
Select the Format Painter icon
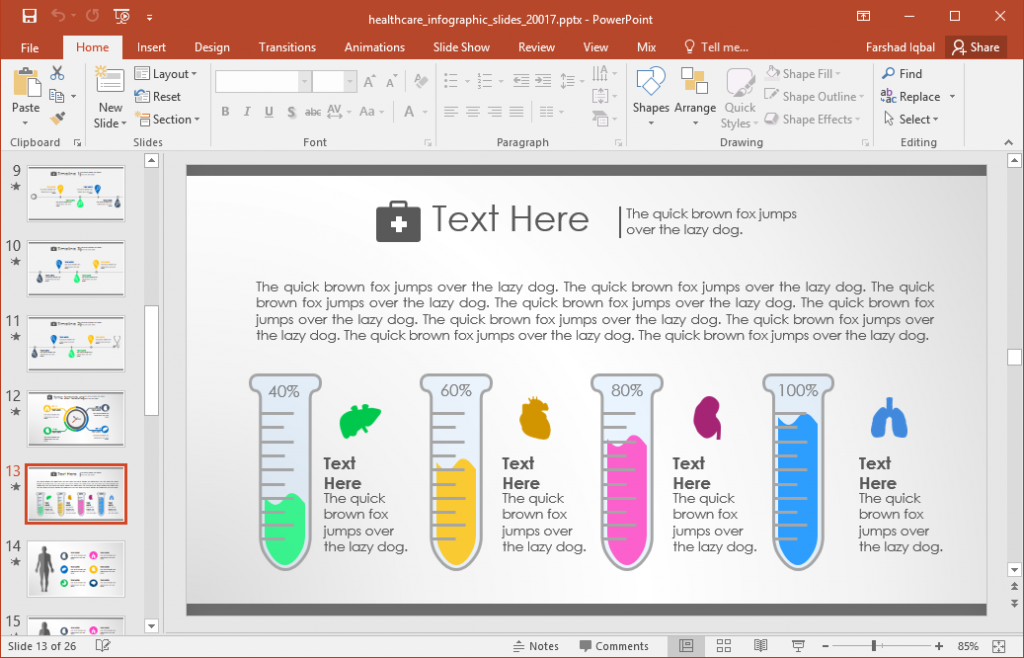point(58,119)
